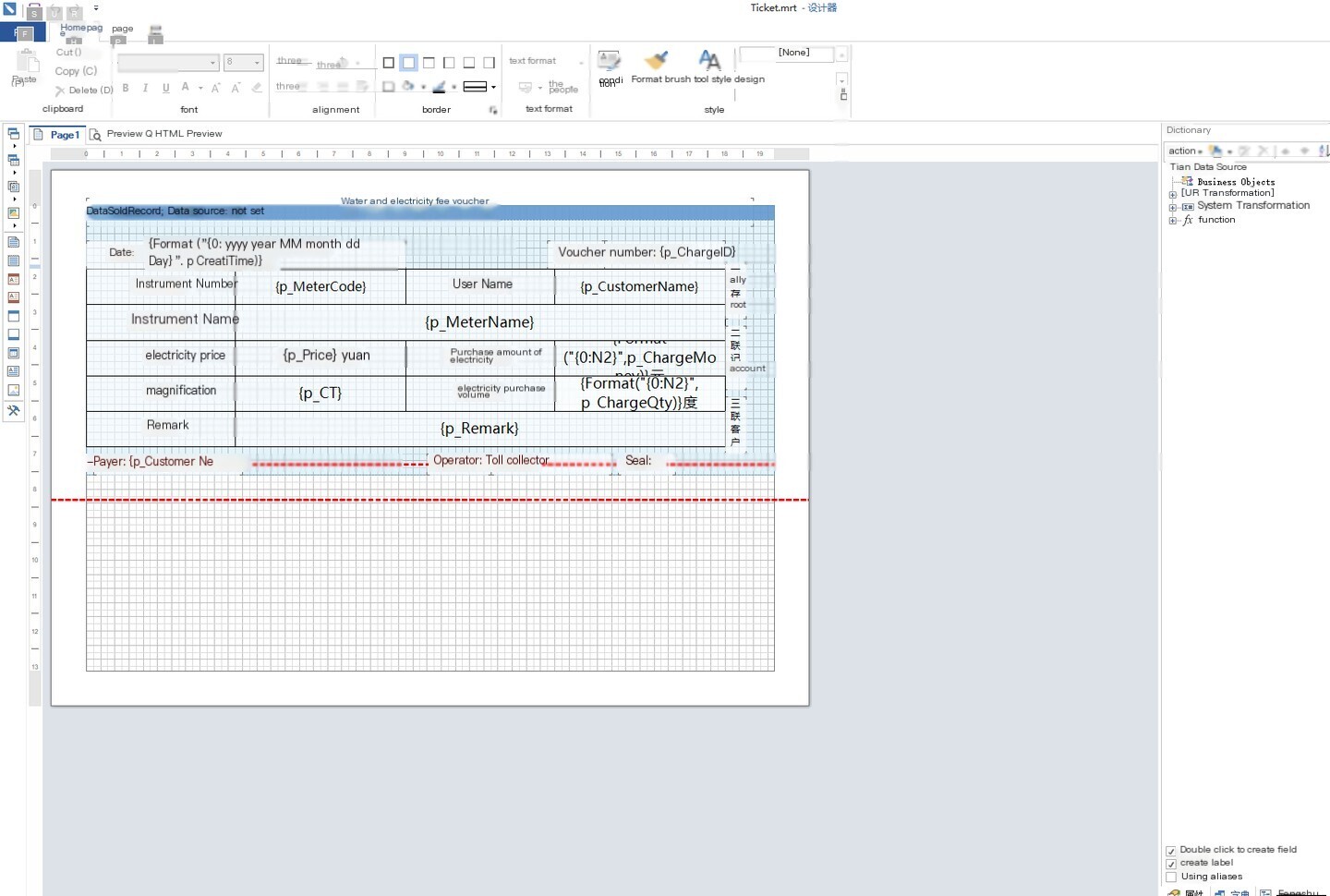
Task: Select the {p_MeterName} text field
Action: coord(479,322)
